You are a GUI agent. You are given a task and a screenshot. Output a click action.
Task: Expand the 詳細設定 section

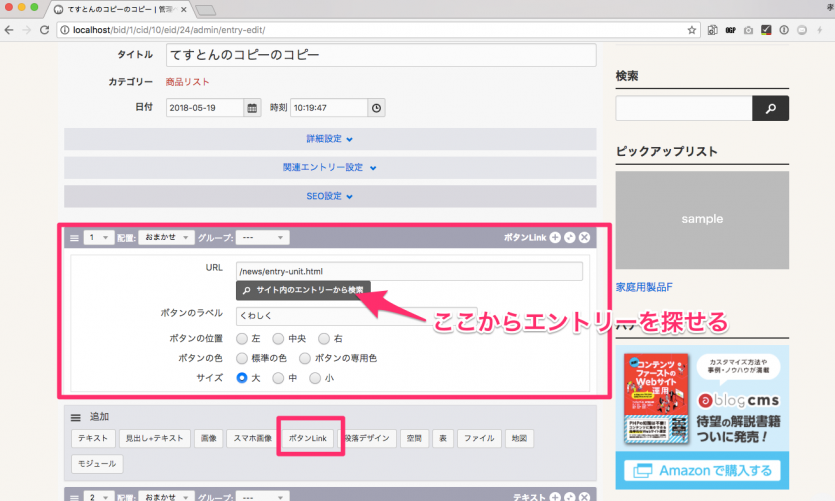point(329,139)
